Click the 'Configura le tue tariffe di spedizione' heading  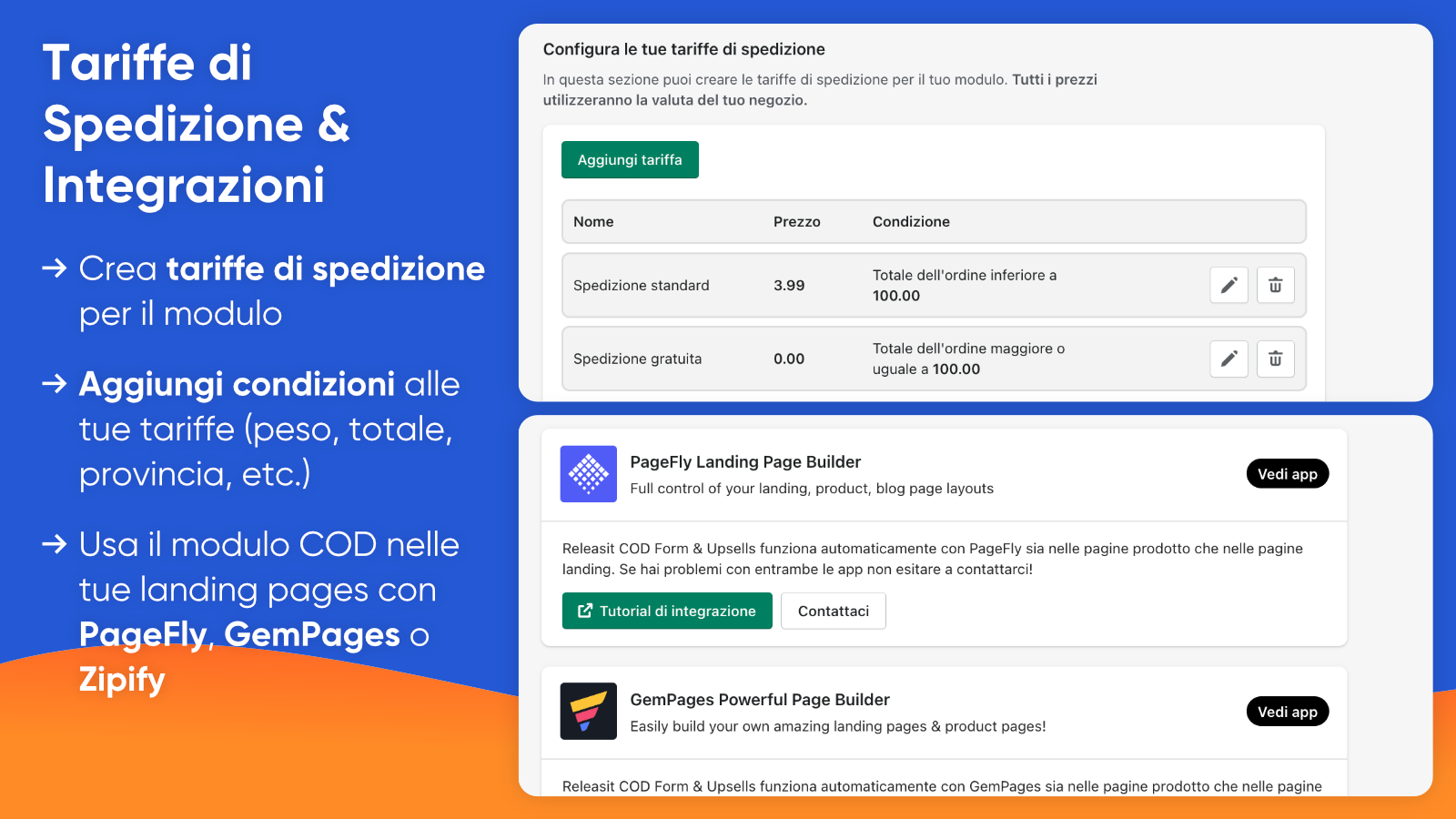click(x=684, y=49)
